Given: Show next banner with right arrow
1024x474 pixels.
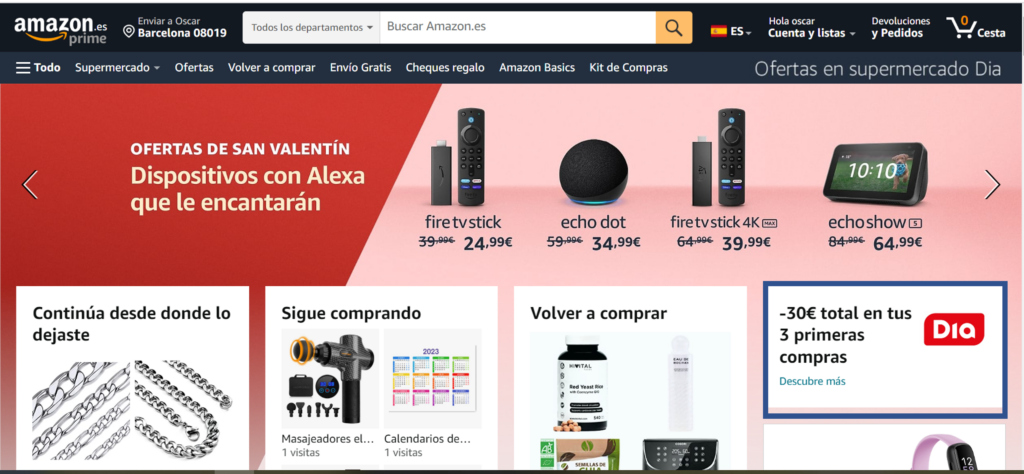Looking at the screenshot, I should pyautogui.click(x=992, y=185).
